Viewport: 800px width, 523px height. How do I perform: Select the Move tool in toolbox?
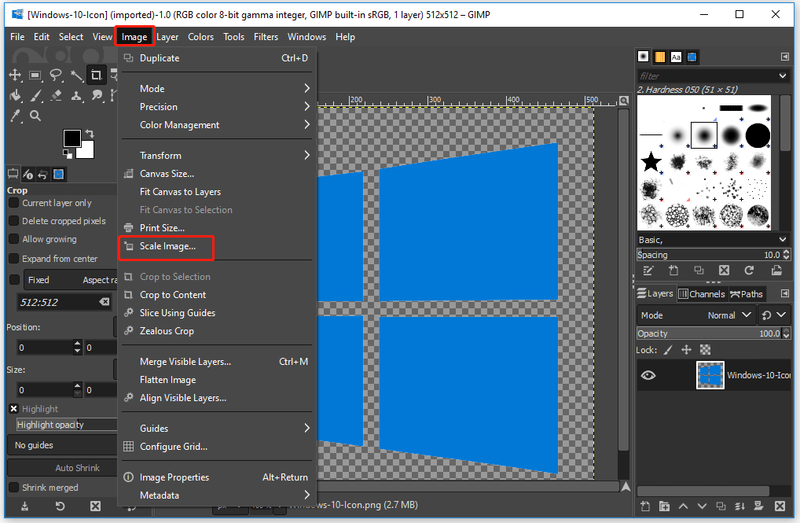pos(15,76)
